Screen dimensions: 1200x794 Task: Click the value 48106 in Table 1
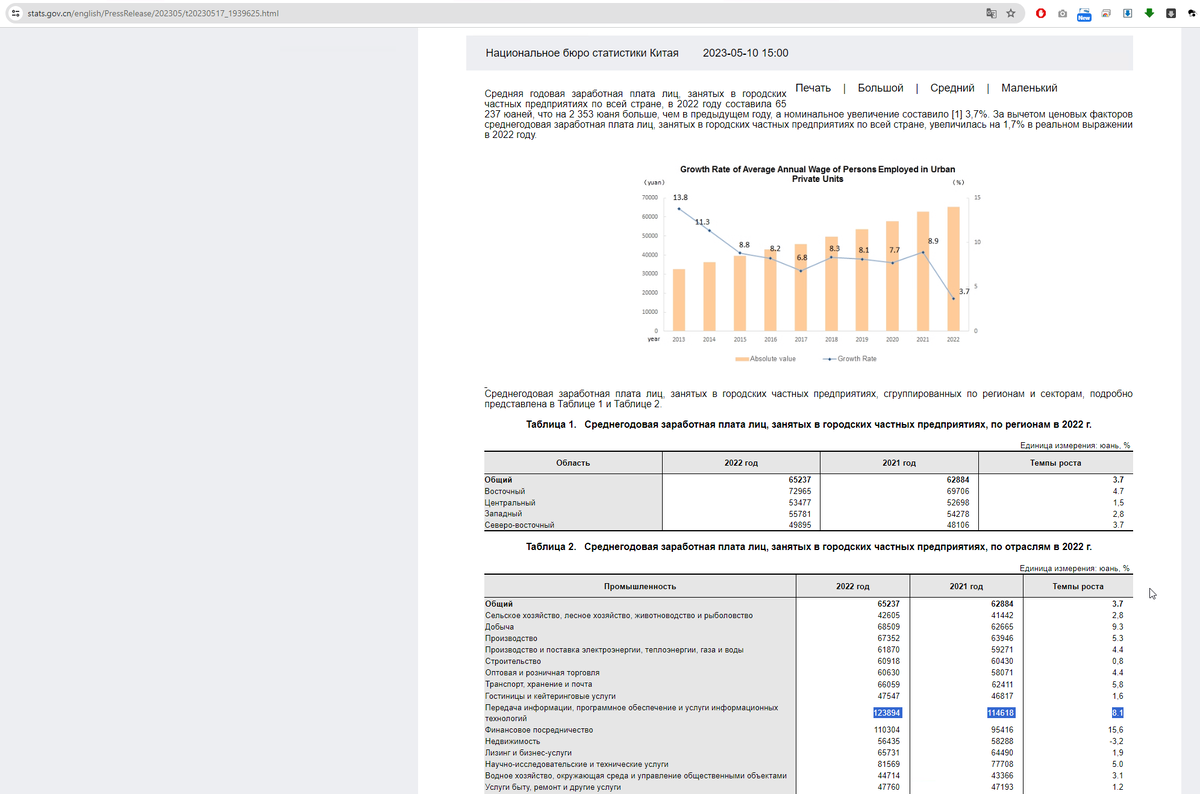(958, 525)
